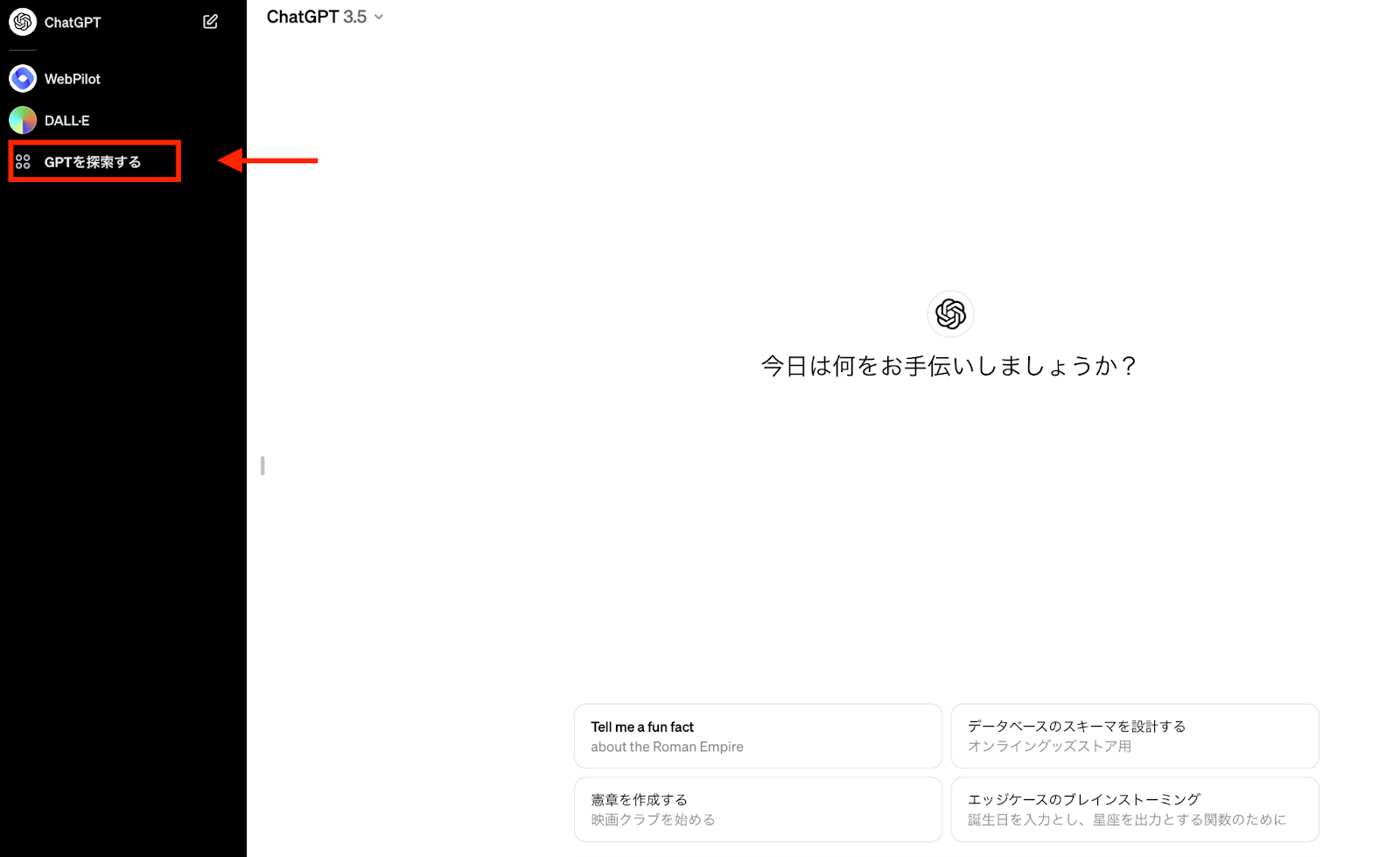The image size is (1400, 857).
Task: Open GPTを探索する in sidebar
Action: click(x=94, y=161)
